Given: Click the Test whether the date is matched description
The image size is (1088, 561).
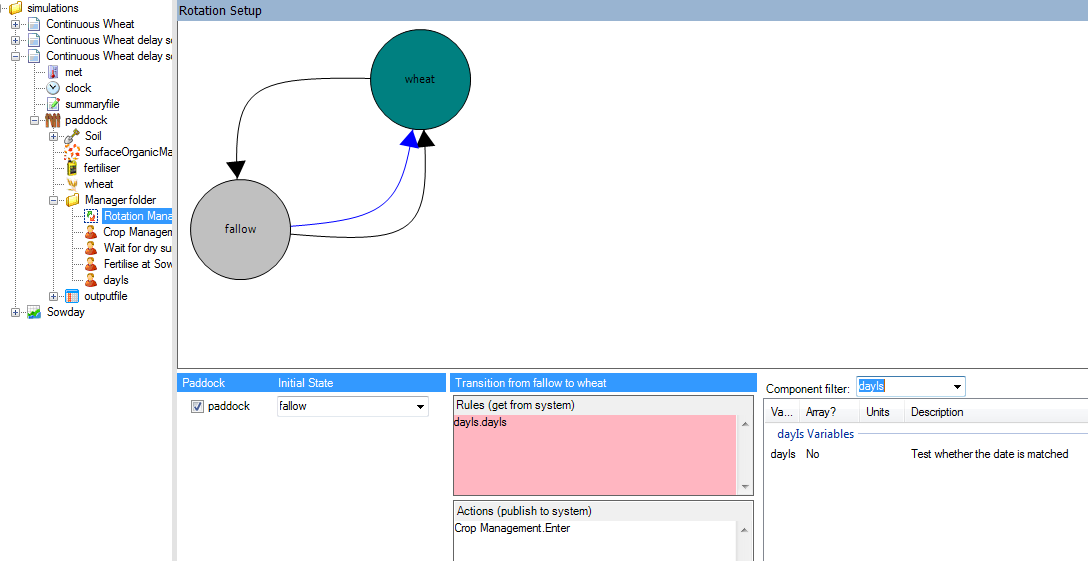Looking at the screenshot, I should tap(989, 454).
